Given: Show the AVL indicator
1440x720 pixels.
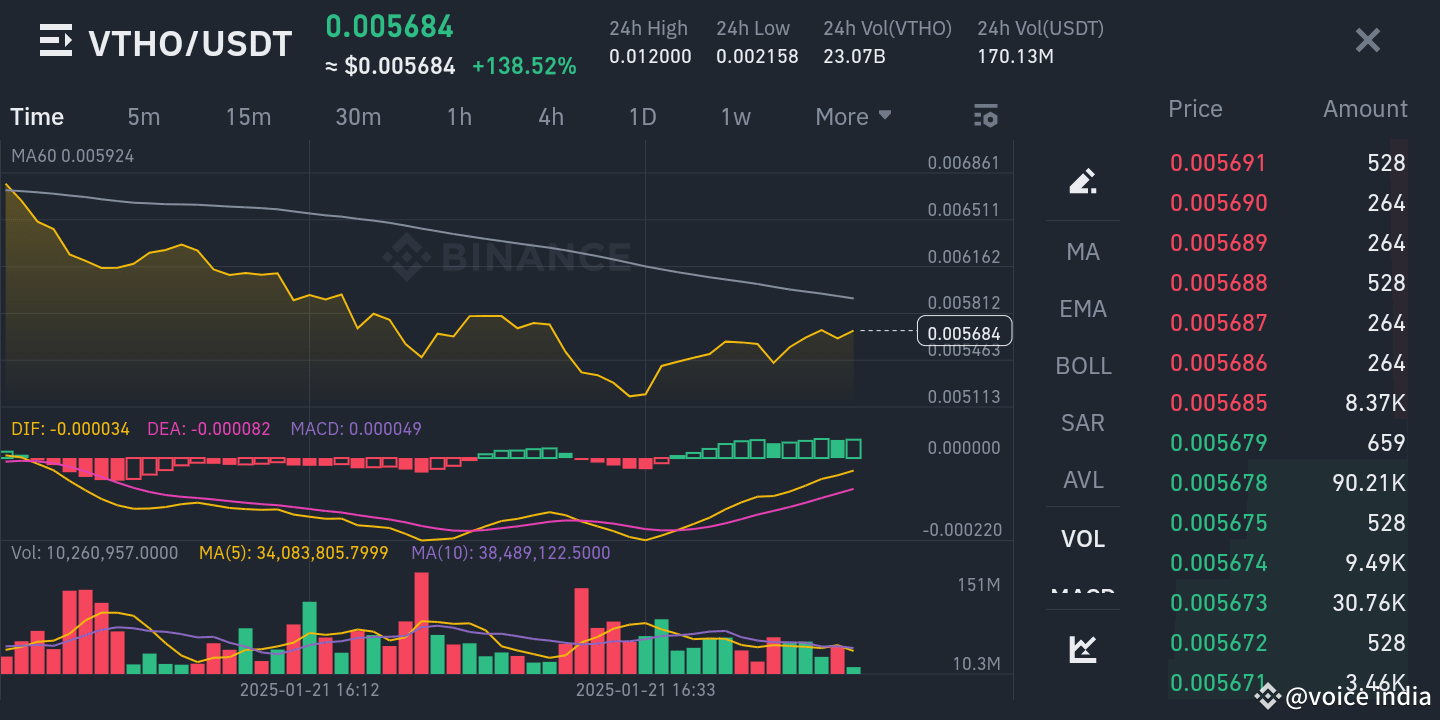Looking at the screenshot, I should tap(1083, 480).
